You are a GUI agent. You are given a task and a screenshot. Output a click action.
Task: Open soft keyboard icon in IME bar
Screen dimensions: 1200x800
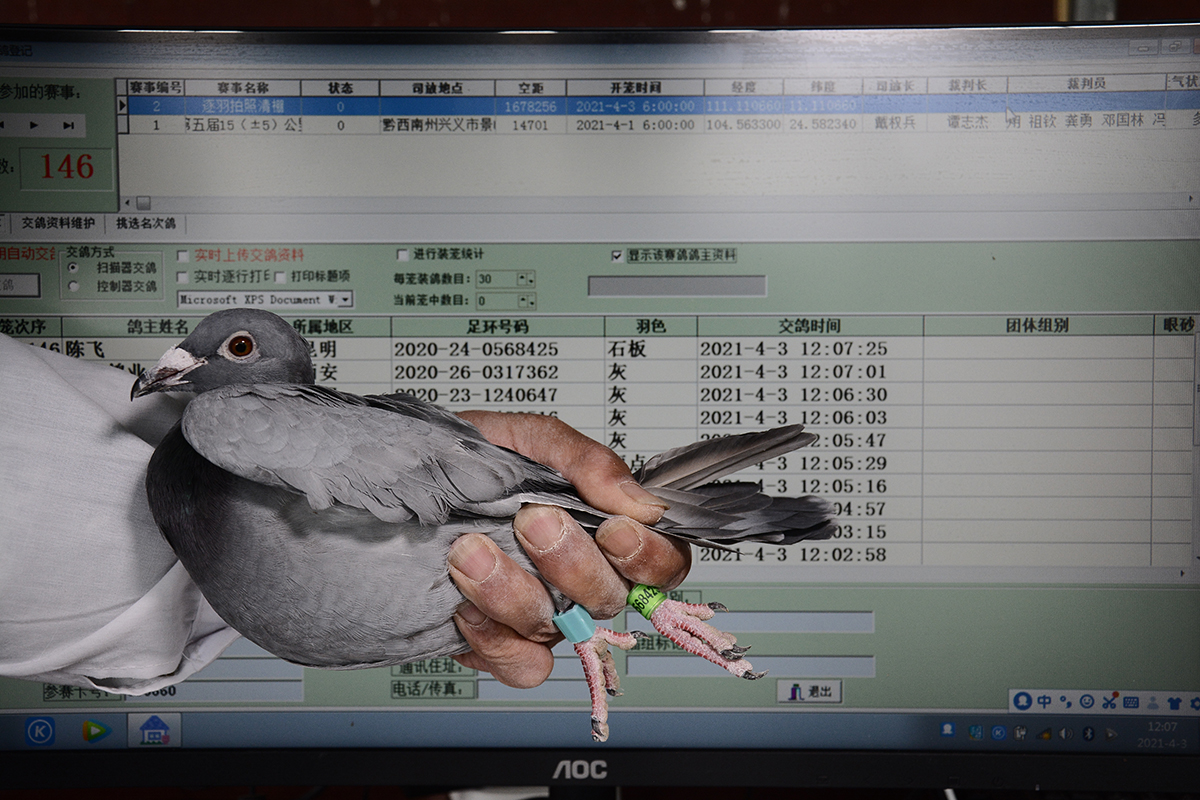pos(1131,701)
